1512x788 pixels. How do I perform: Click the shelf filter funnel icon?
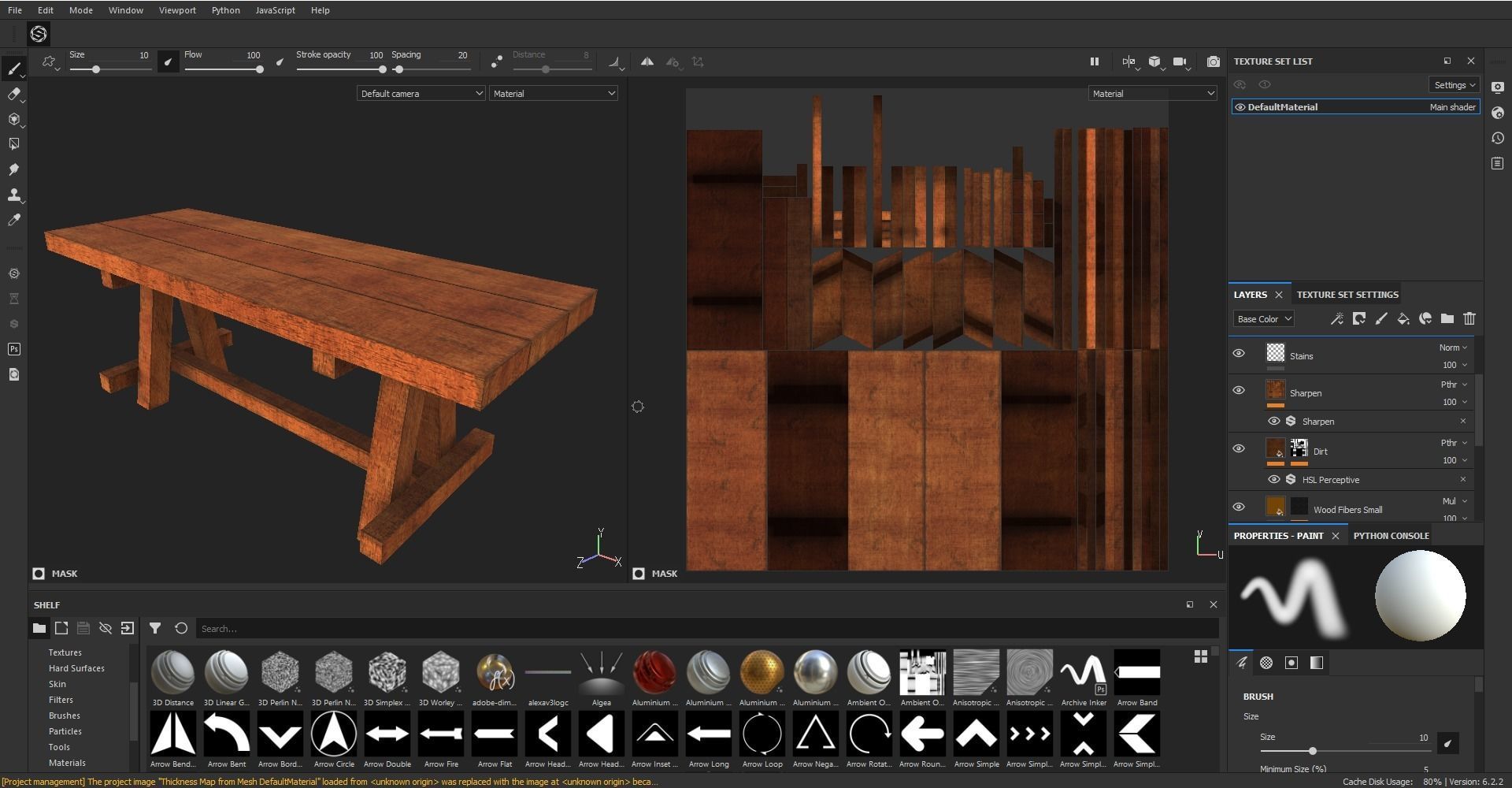[155, 628]
